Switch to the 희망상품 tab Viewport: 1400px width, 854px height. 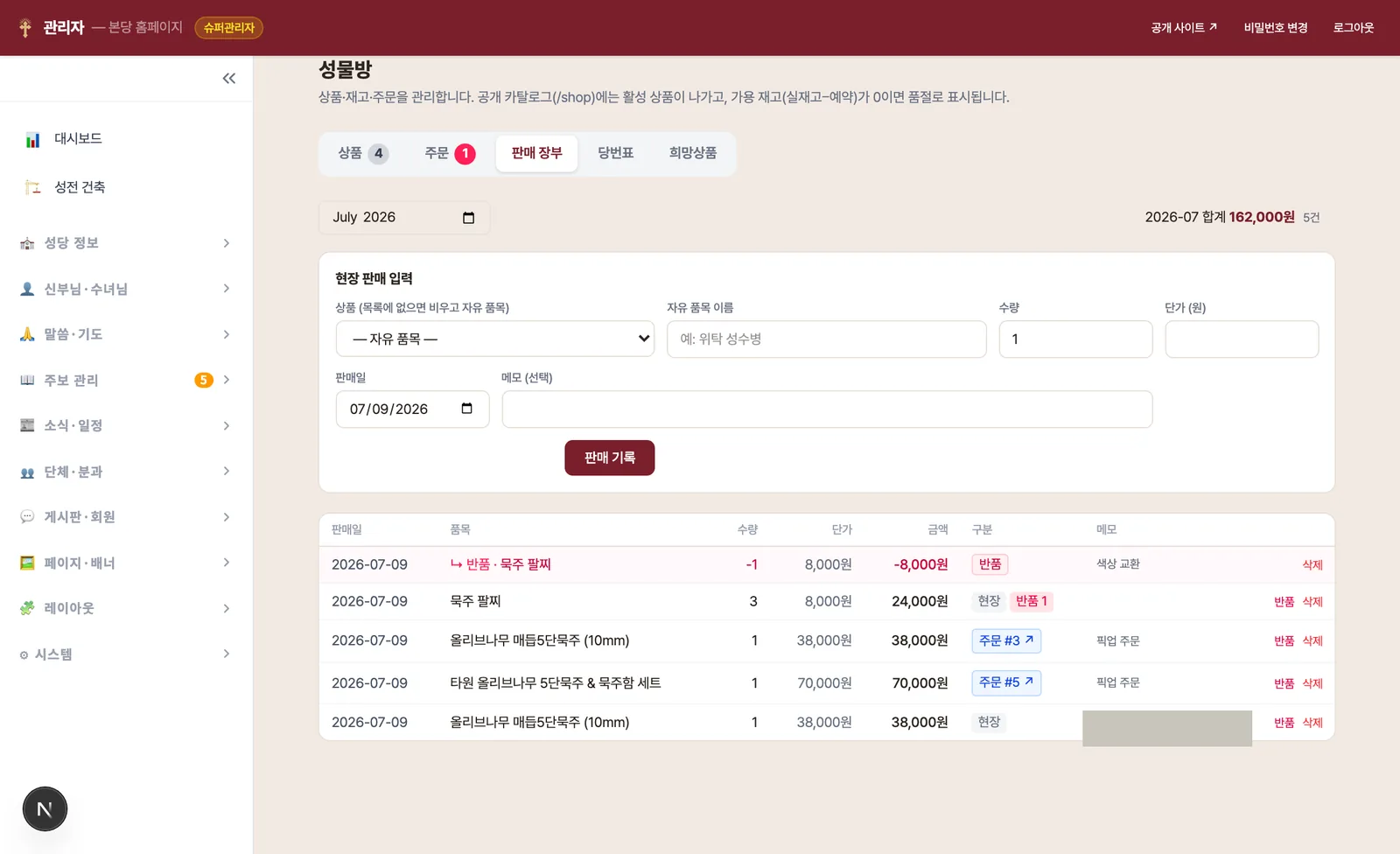coord(693,153)
